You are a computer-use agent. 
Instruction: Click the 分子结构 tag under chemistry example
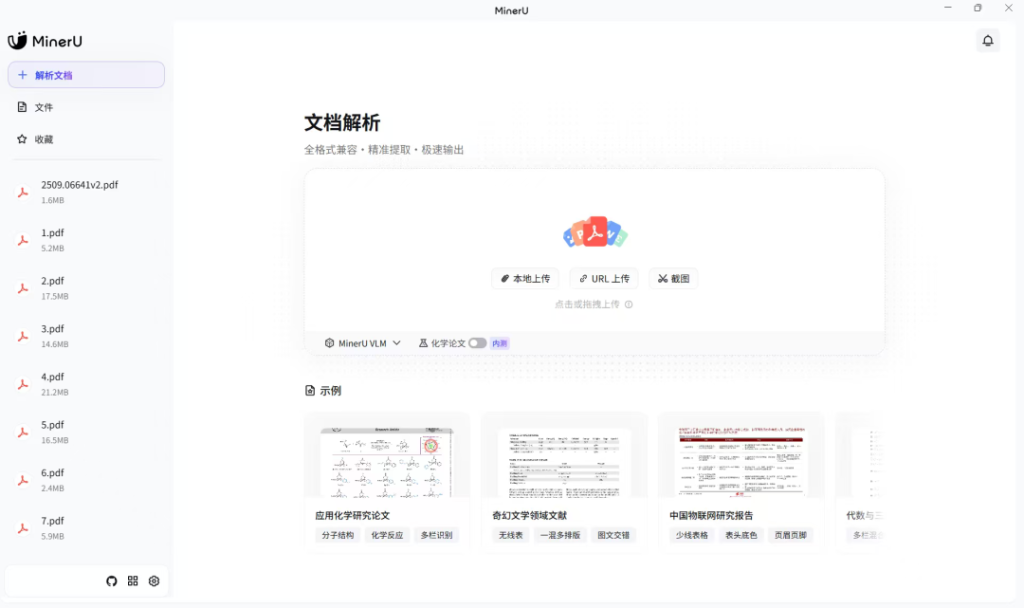click(x=339, y=535)
